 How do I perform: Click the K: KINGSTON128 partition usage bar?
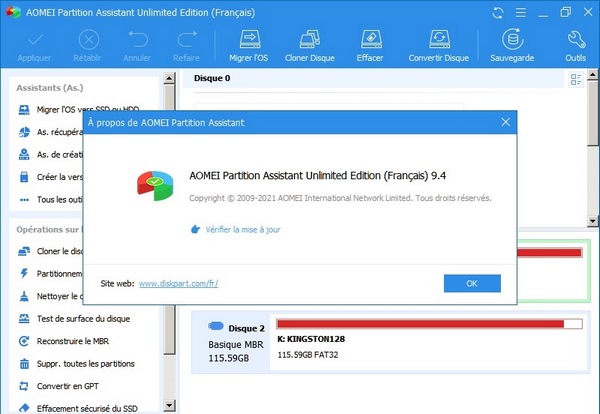(429, 324)
